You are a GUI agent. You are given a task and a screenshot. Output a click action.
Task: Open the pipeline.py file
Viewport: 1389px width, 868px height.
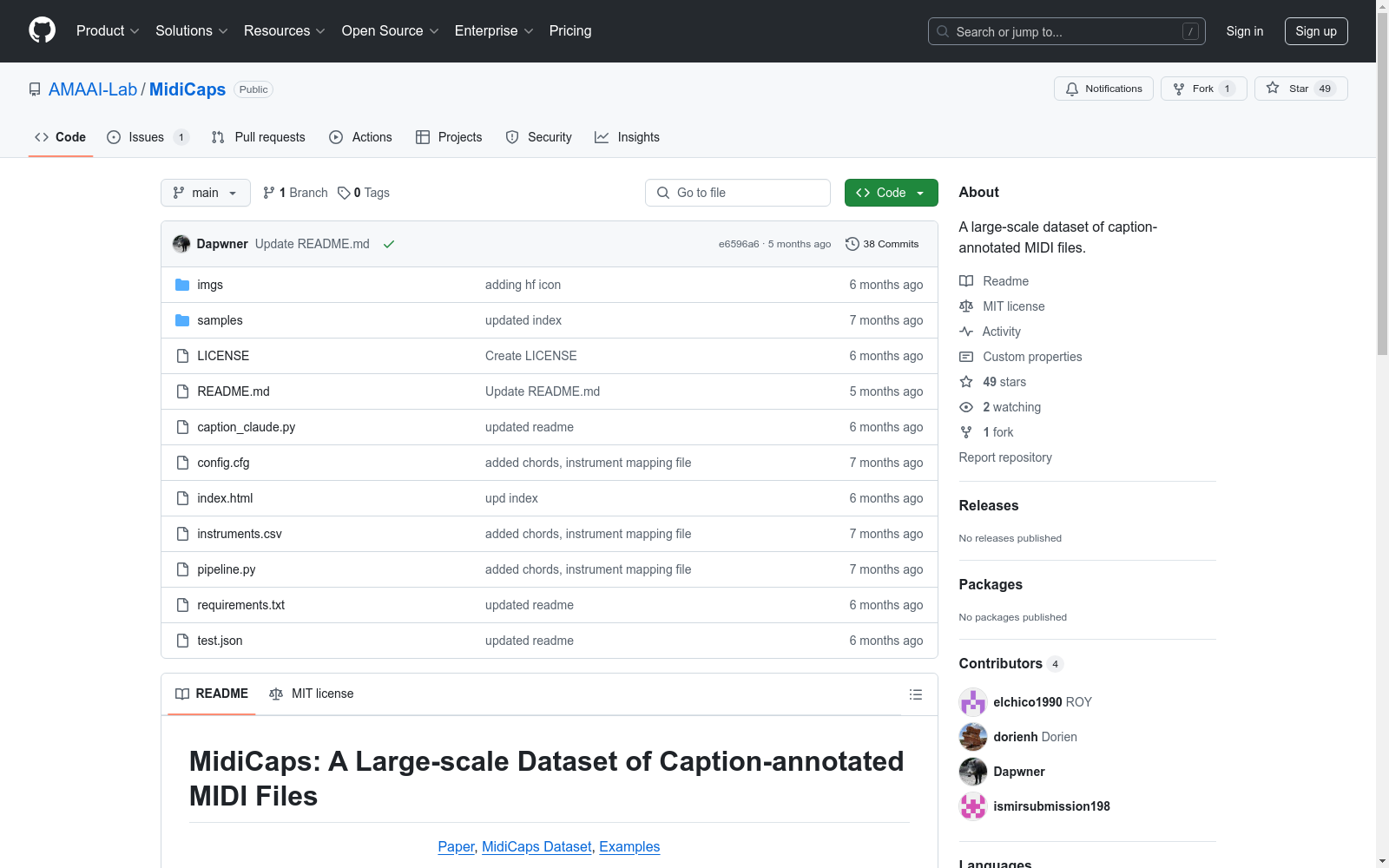(x=227, y=569)
